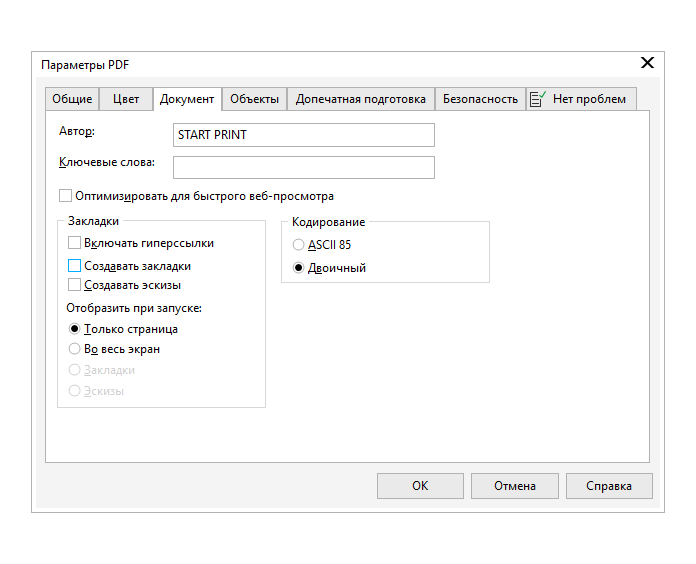Select Двоичный encoding option
Viewport: 696px width, 564px height.
click(x=298, y=268)
